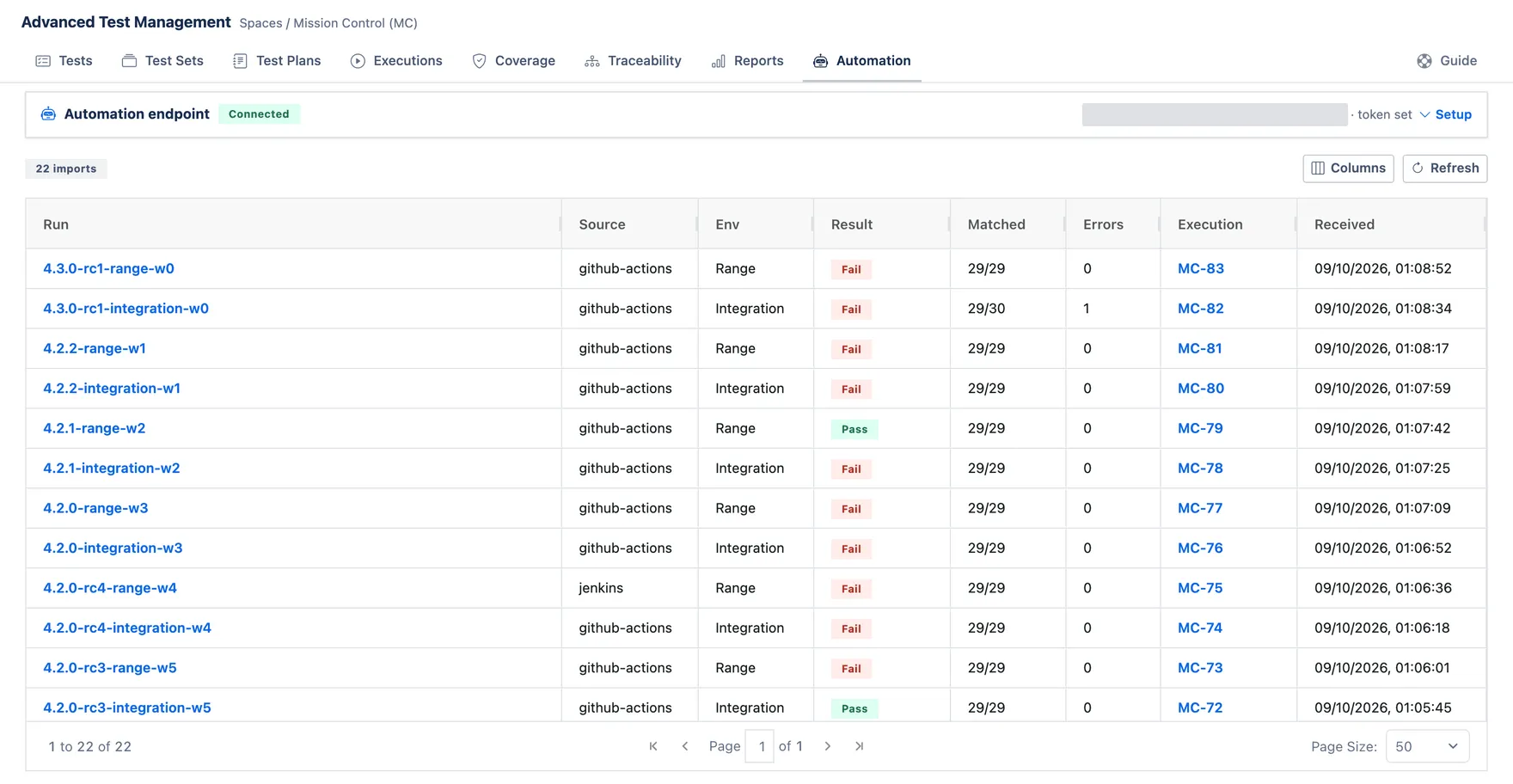The height and width of the screenshot is (784, 1513).
Task: Go to Test Plans tab
Action: point(277,61)
